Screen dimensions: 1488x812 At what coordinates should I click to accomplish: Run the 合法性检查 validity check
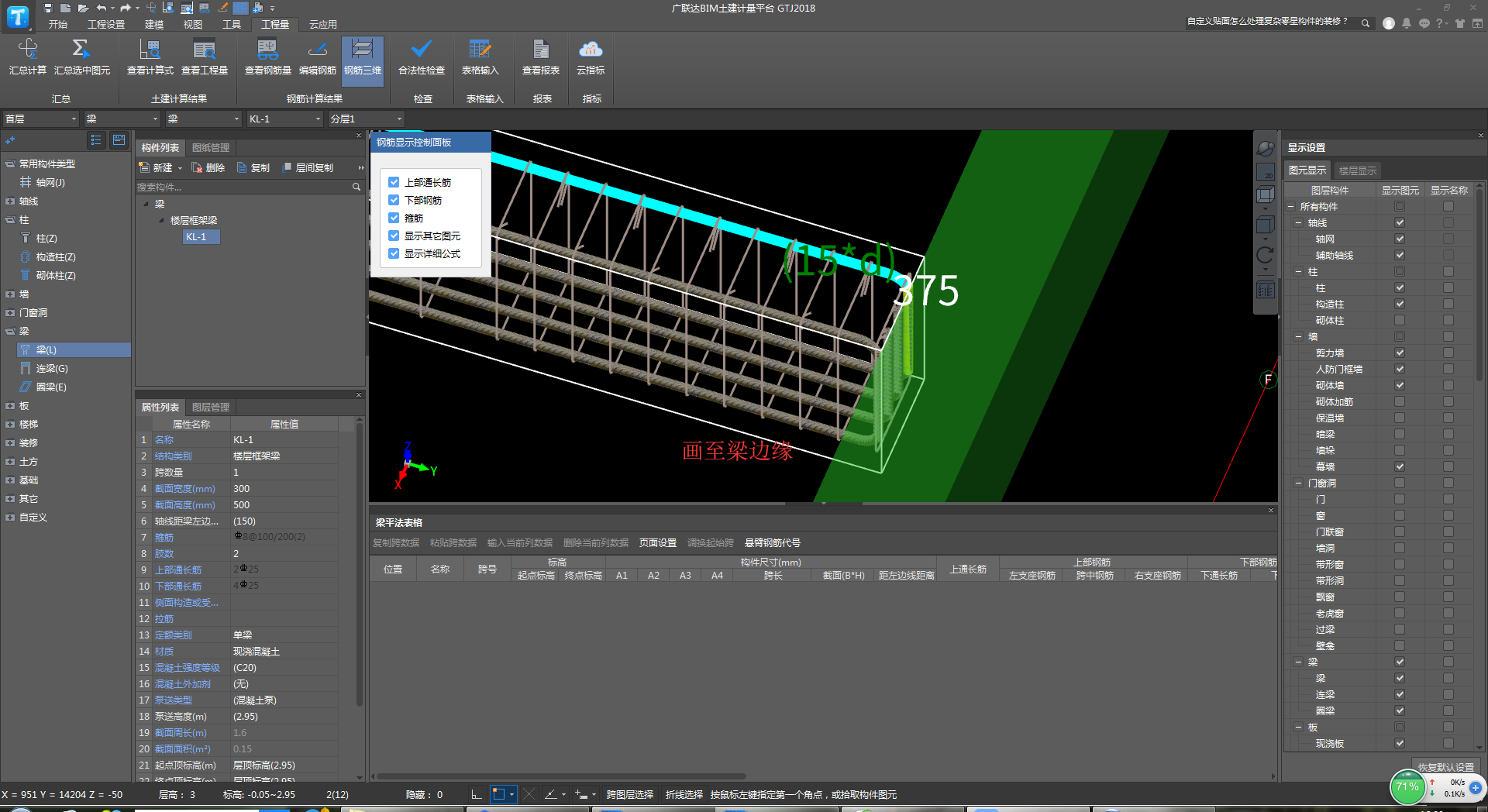pyautogui.click(x=421, y=57)
